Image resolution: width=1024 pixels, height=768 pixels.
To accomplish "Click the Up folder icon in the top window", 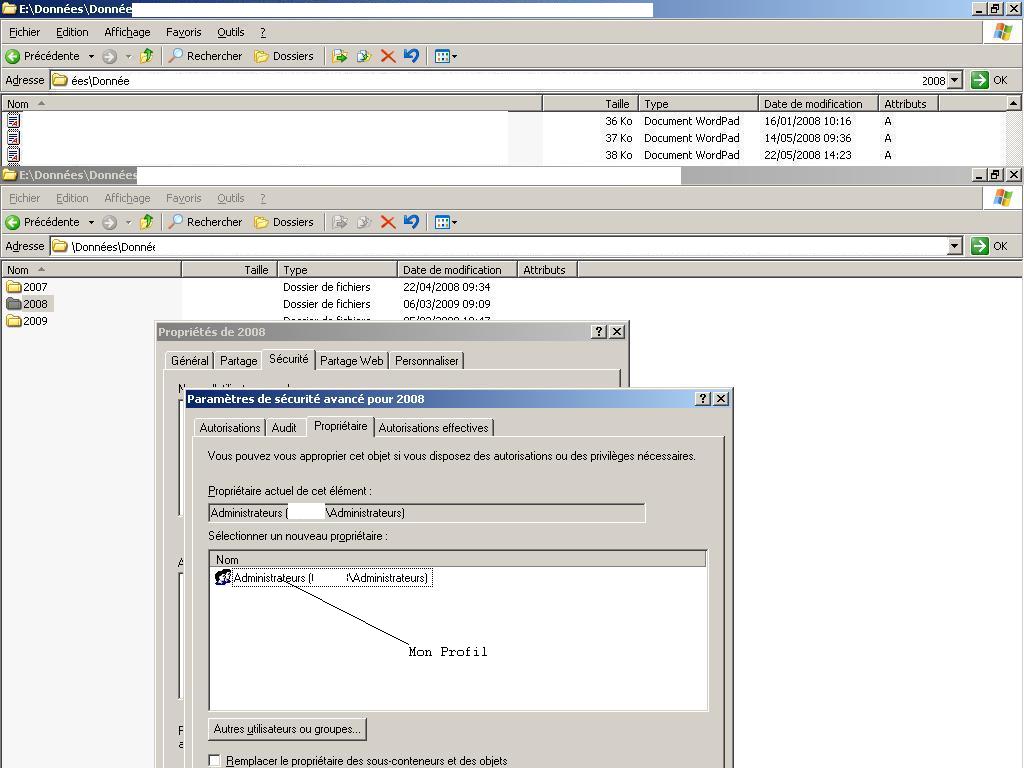I will pos(147,56).
